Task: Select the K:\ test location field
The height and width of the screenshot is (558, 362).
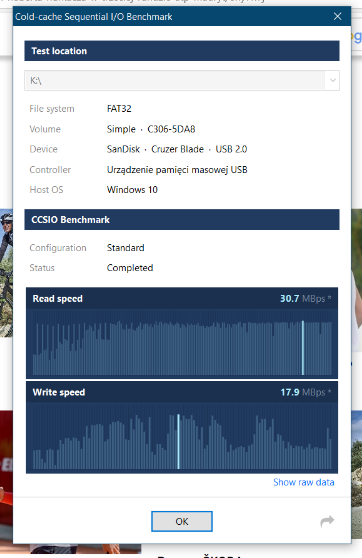Action: pyautogui.click(x=182, y=80)
